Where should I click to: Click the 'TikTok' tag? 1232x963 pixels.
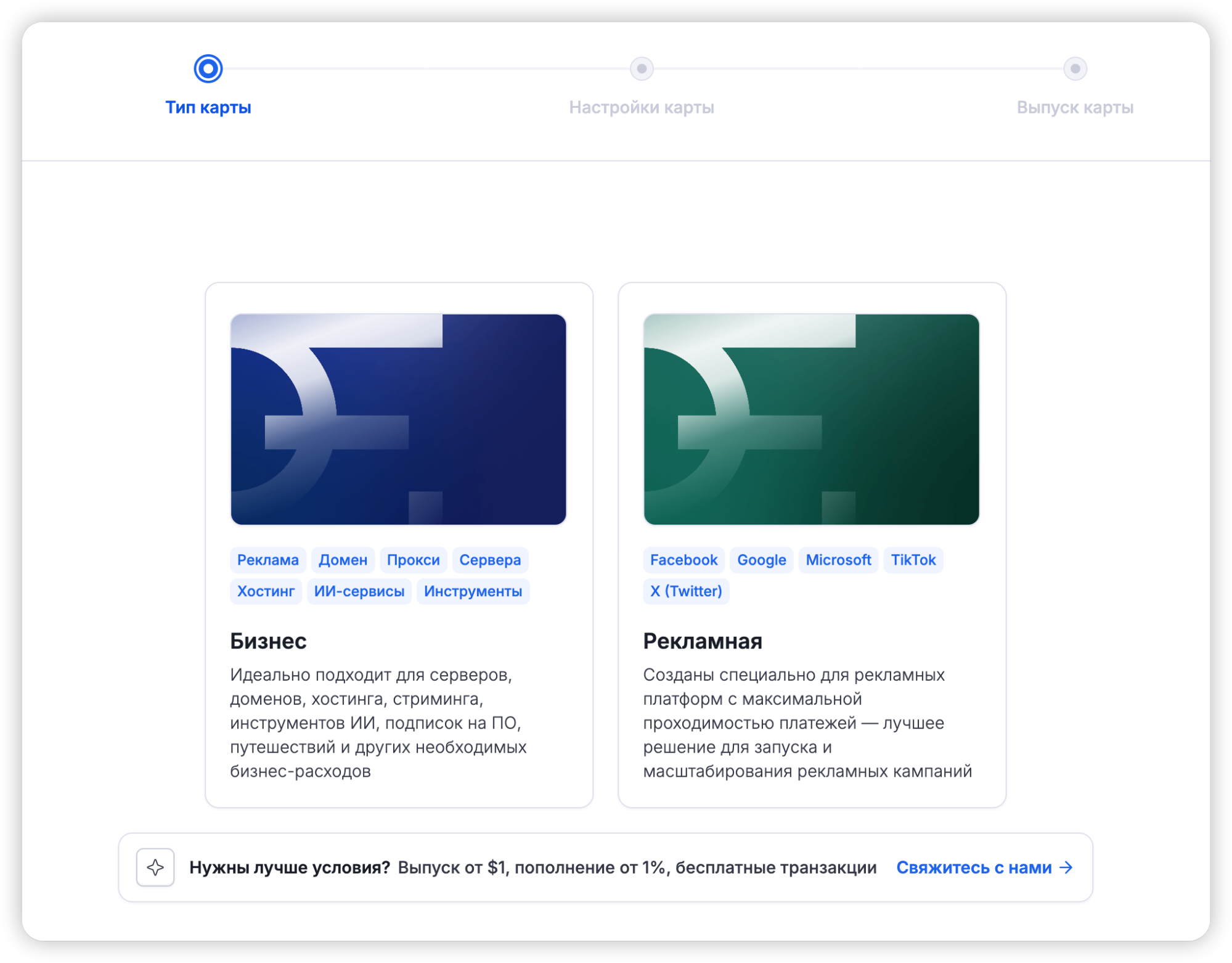913,560
